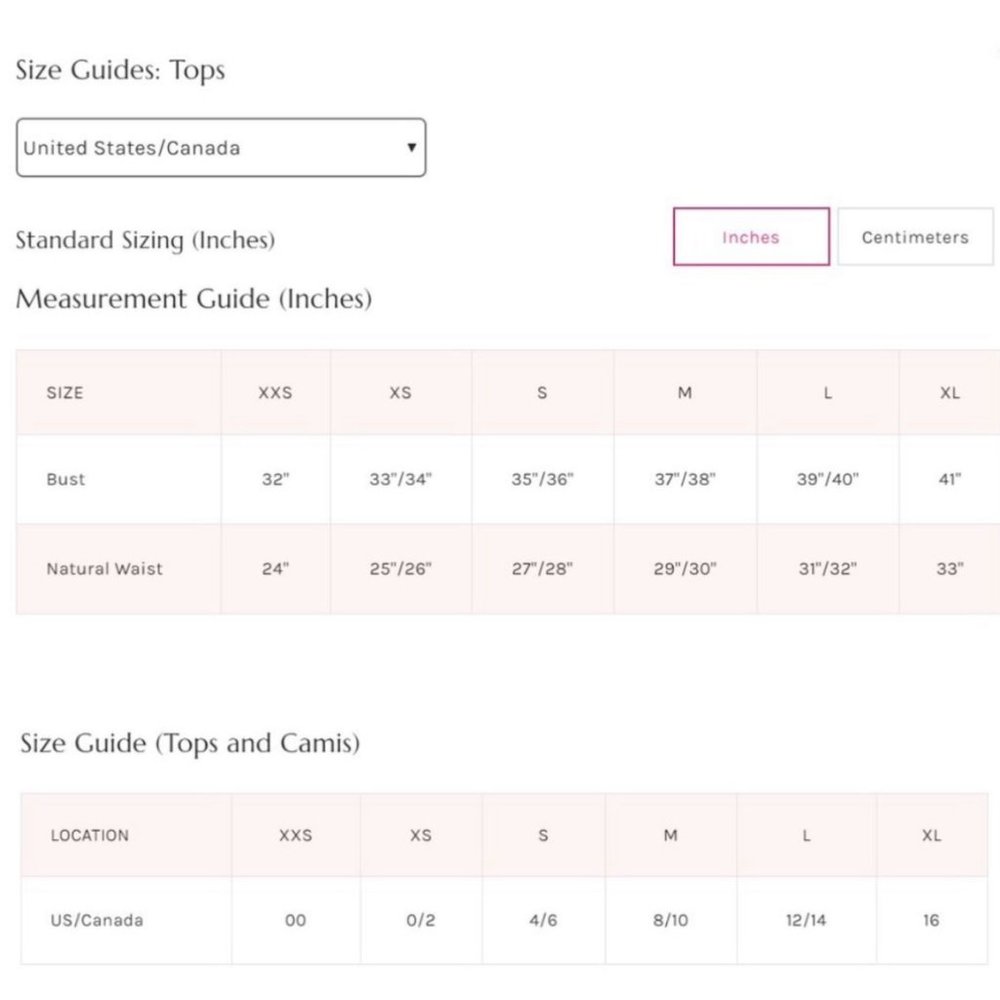Click the 25"/26" natural waist cell
Viewport: 1000px width, 1000px height.
click(x=400, y=569)
